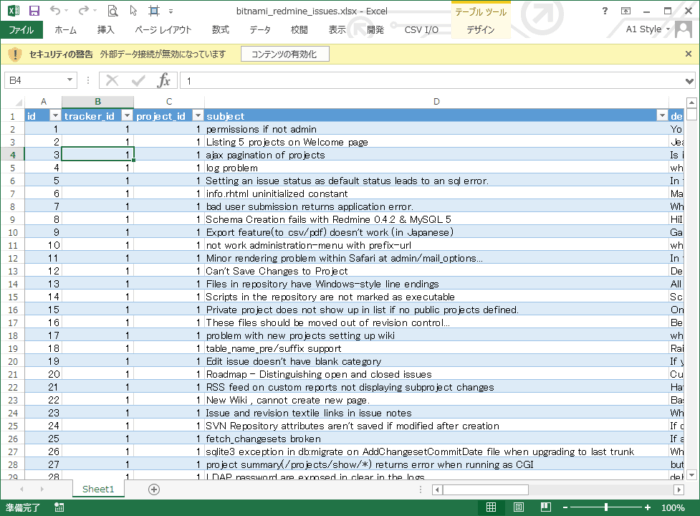Click the crop-frame icon in quick access toolbar
The image size is (700, 516).
(x=154, y=11)
